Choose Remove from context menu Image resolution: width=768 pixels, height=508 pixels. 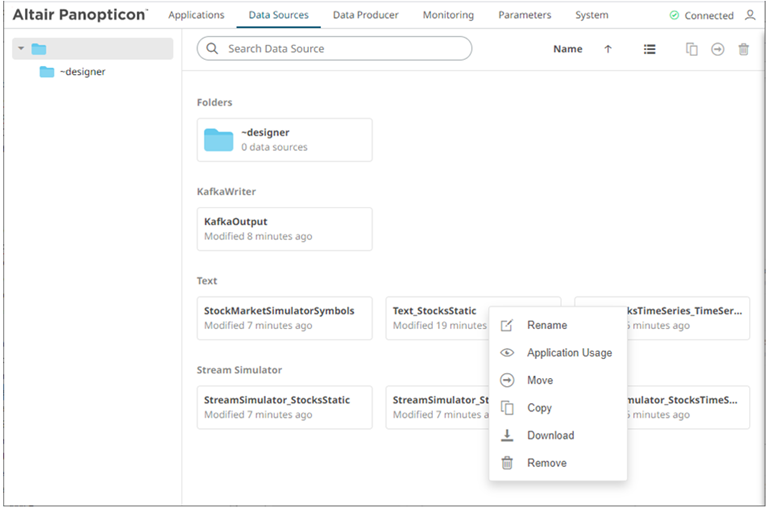pyautogui.click(x=546, y=463)
